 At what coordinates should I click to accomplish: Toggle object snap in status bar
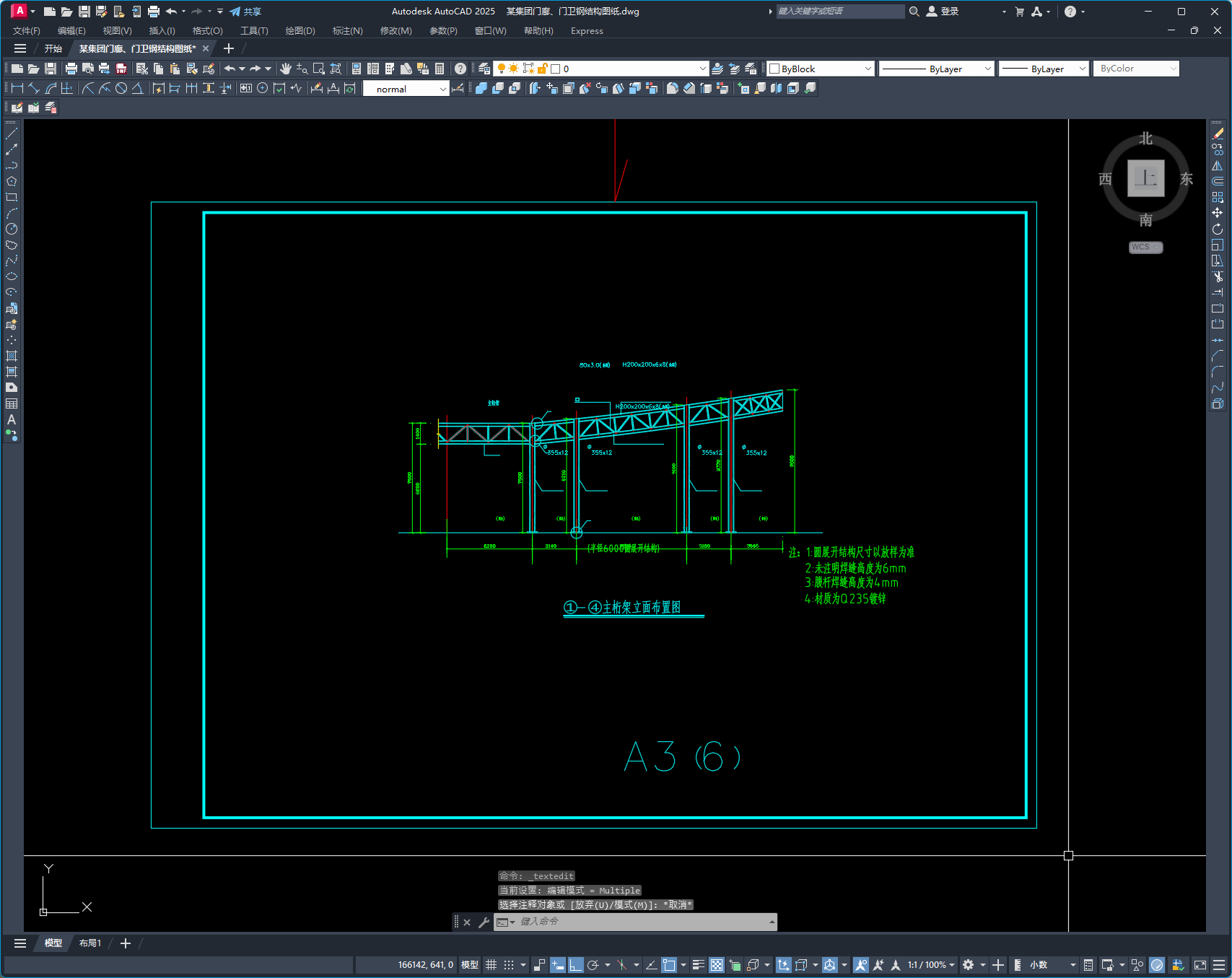click(669, 965)
